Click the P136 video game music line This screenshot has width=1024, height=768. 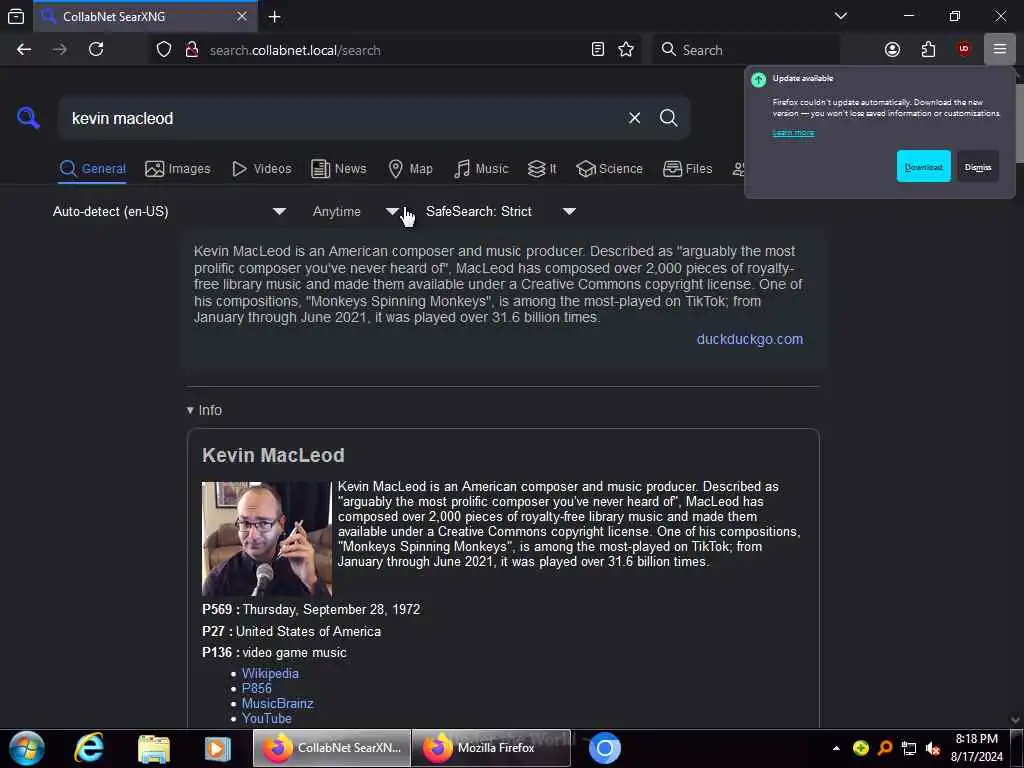click(274, 652)
